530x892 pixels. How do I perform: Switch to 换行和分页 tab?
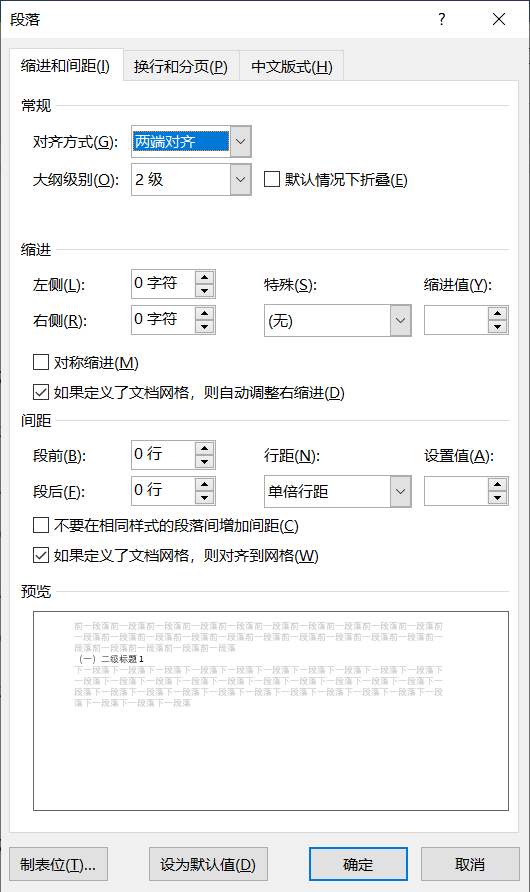coord(181,67)
